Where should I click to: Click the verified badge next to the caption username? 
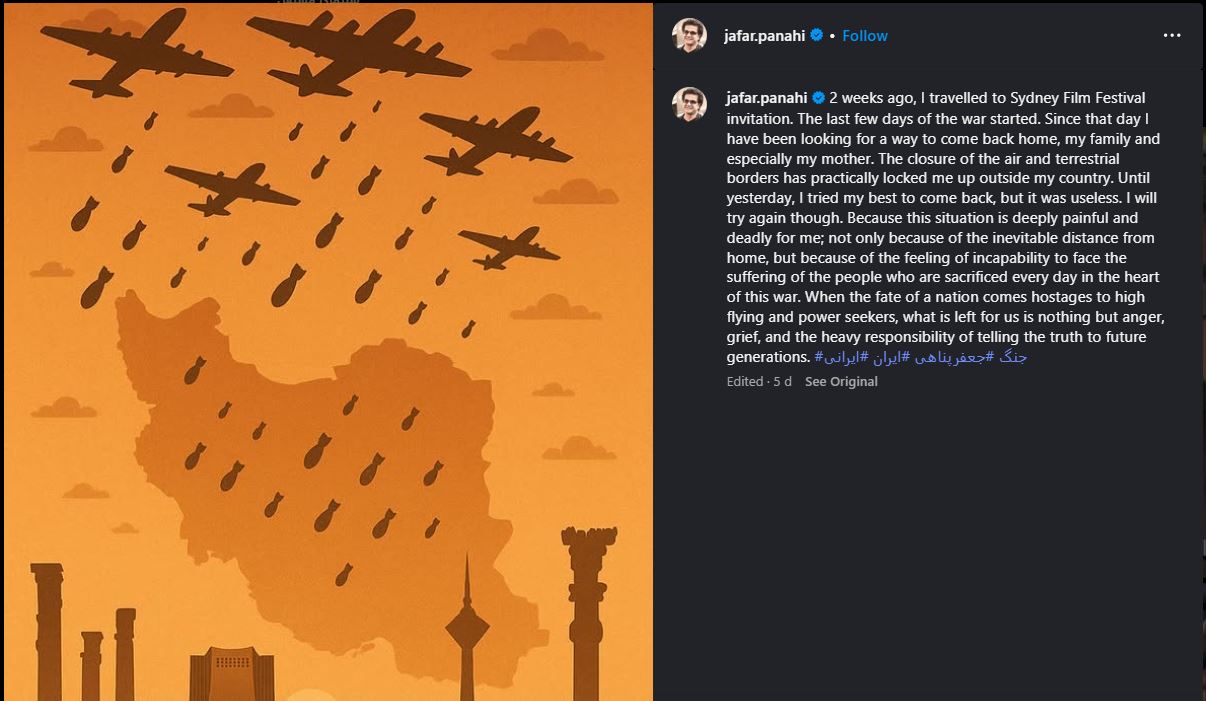(x=818, y=98)
